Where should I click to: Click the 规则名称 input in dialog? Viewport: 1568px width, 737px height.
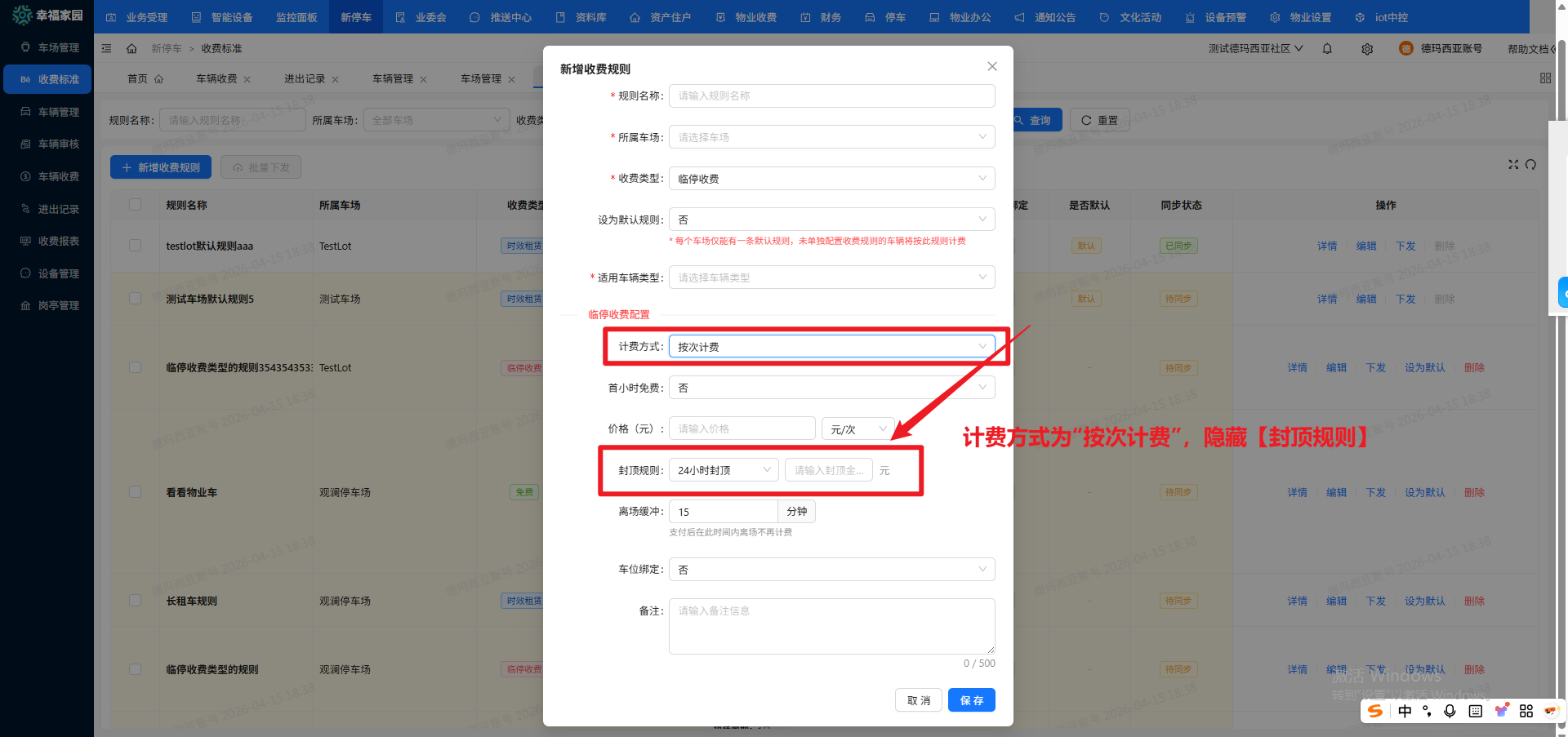click(831, 95)
